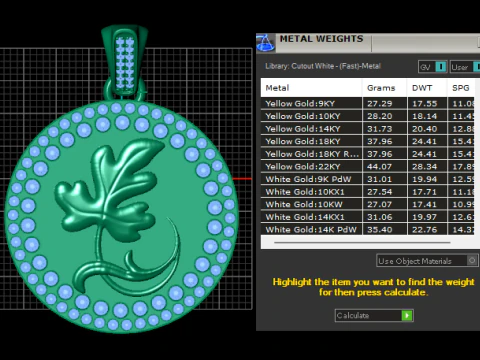
Task: Select Yellow Gold:9KY row
Action: click(x=367, y=103)
